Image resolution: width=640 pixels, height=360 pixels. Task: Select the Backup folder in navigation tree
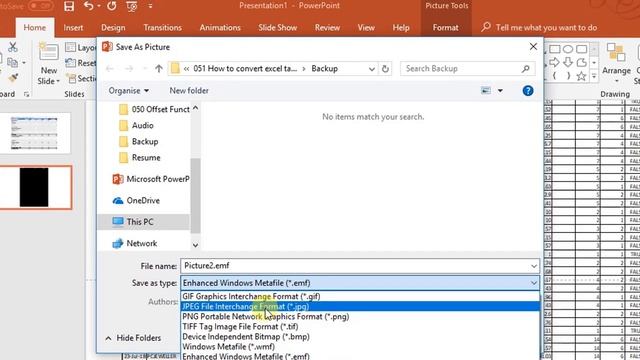tap(139, 142)
